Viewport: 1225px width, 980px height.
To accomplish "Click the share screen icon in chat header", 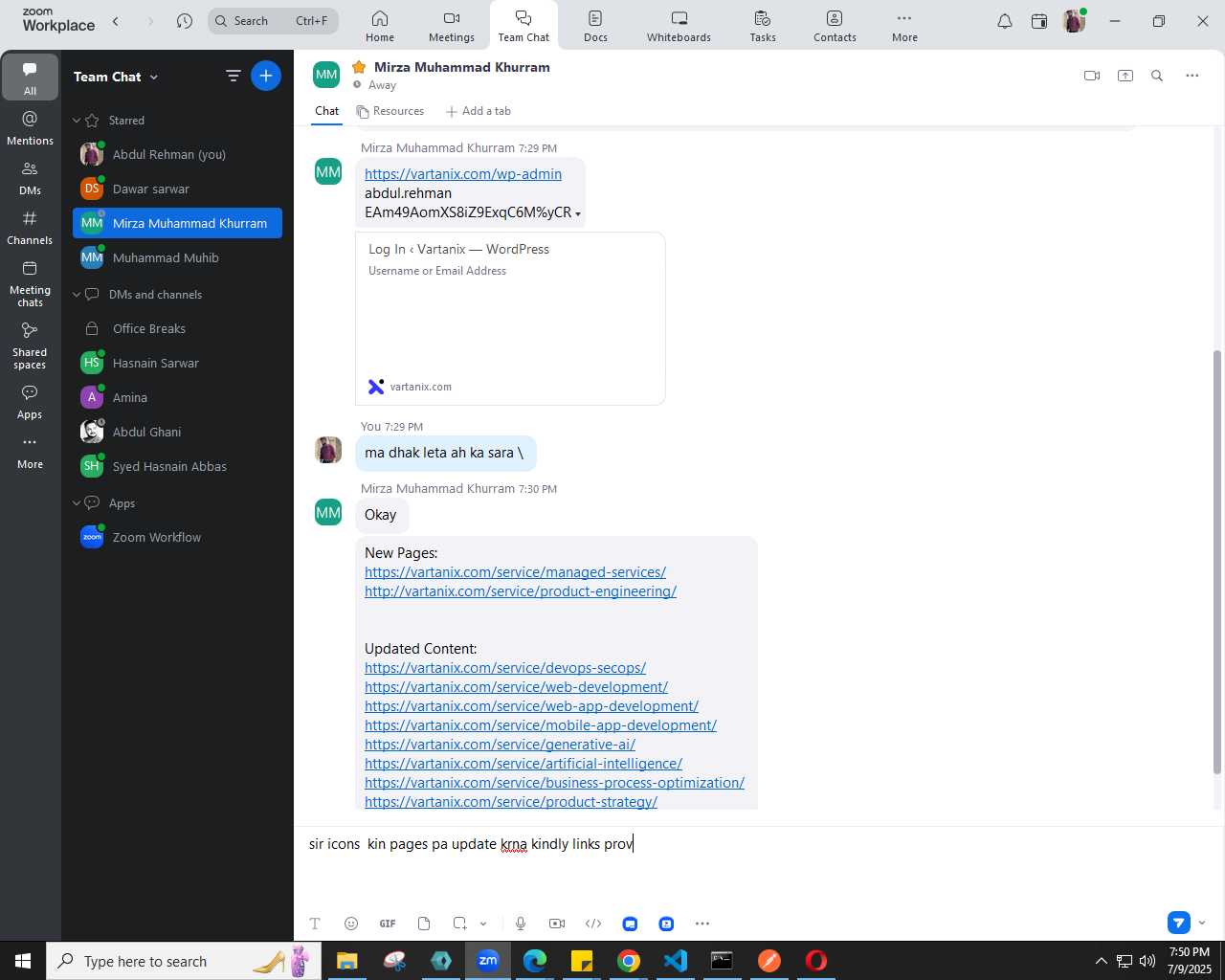I will click(1125, 76).
